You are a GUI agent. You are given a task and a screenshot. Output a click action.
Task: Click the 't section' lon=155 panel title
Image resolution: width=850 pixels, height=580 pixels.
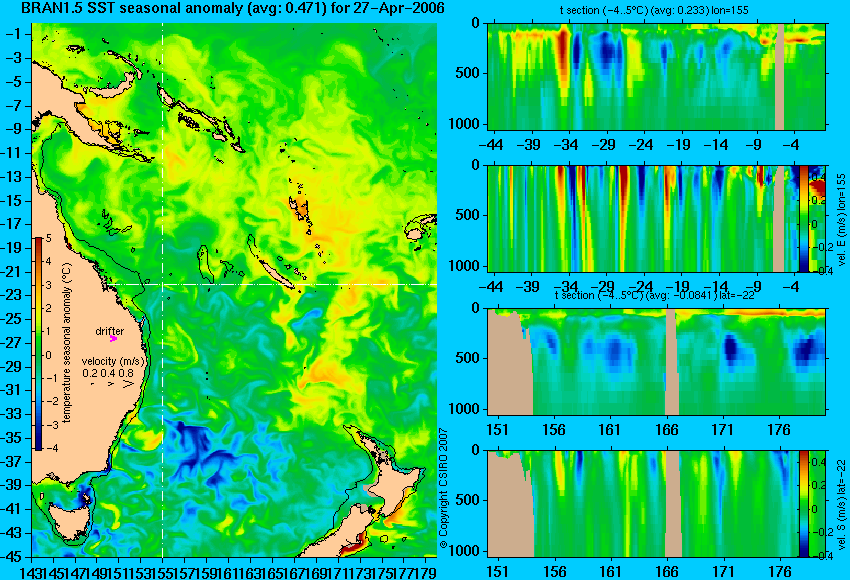point(654,10)
